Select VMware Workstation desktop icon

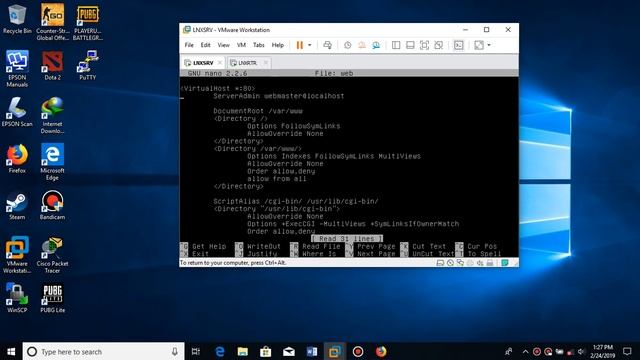point(17,255)
